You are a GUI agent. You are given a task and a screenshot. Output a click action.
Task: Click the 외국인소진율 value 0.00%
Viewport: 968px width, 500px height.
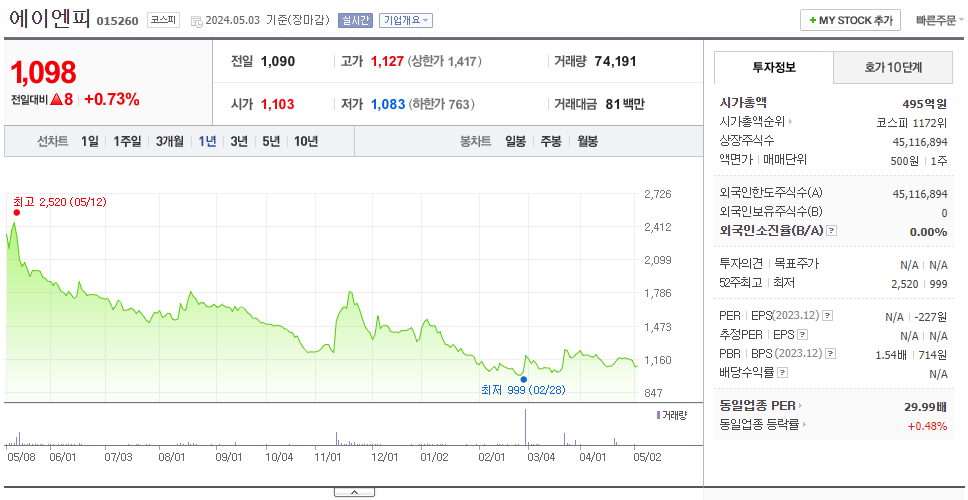point(928,231)
